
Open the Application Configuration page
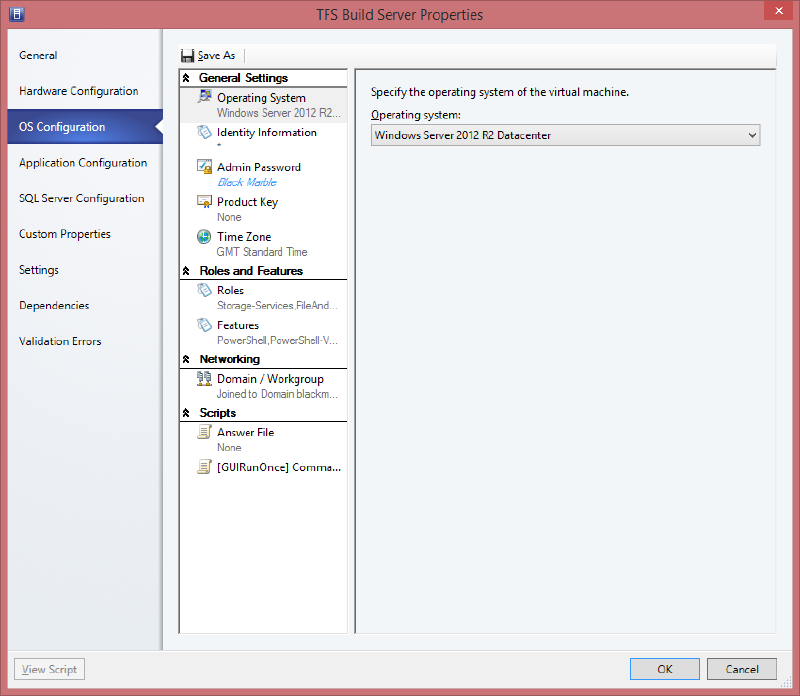(x=83, y=162)
